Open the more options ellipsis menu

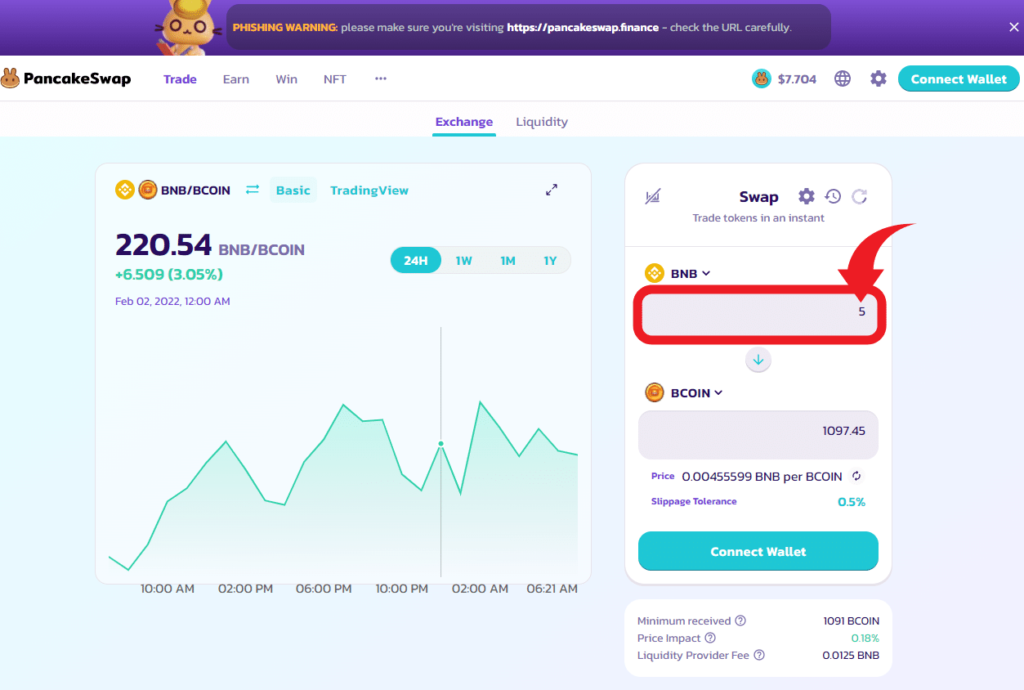click(x=381, y=78)
